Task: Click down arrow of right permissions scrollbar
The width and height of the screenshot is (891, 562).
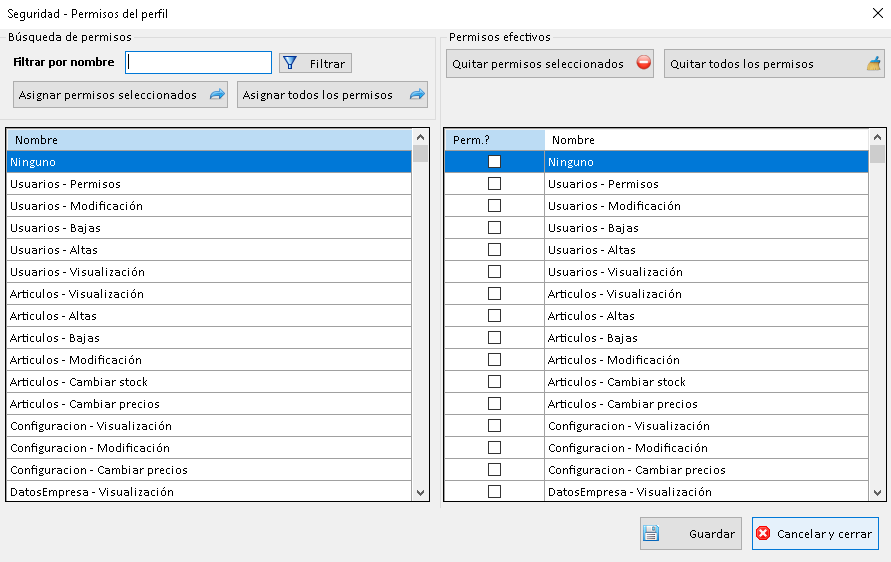Action: click(877, 493)
